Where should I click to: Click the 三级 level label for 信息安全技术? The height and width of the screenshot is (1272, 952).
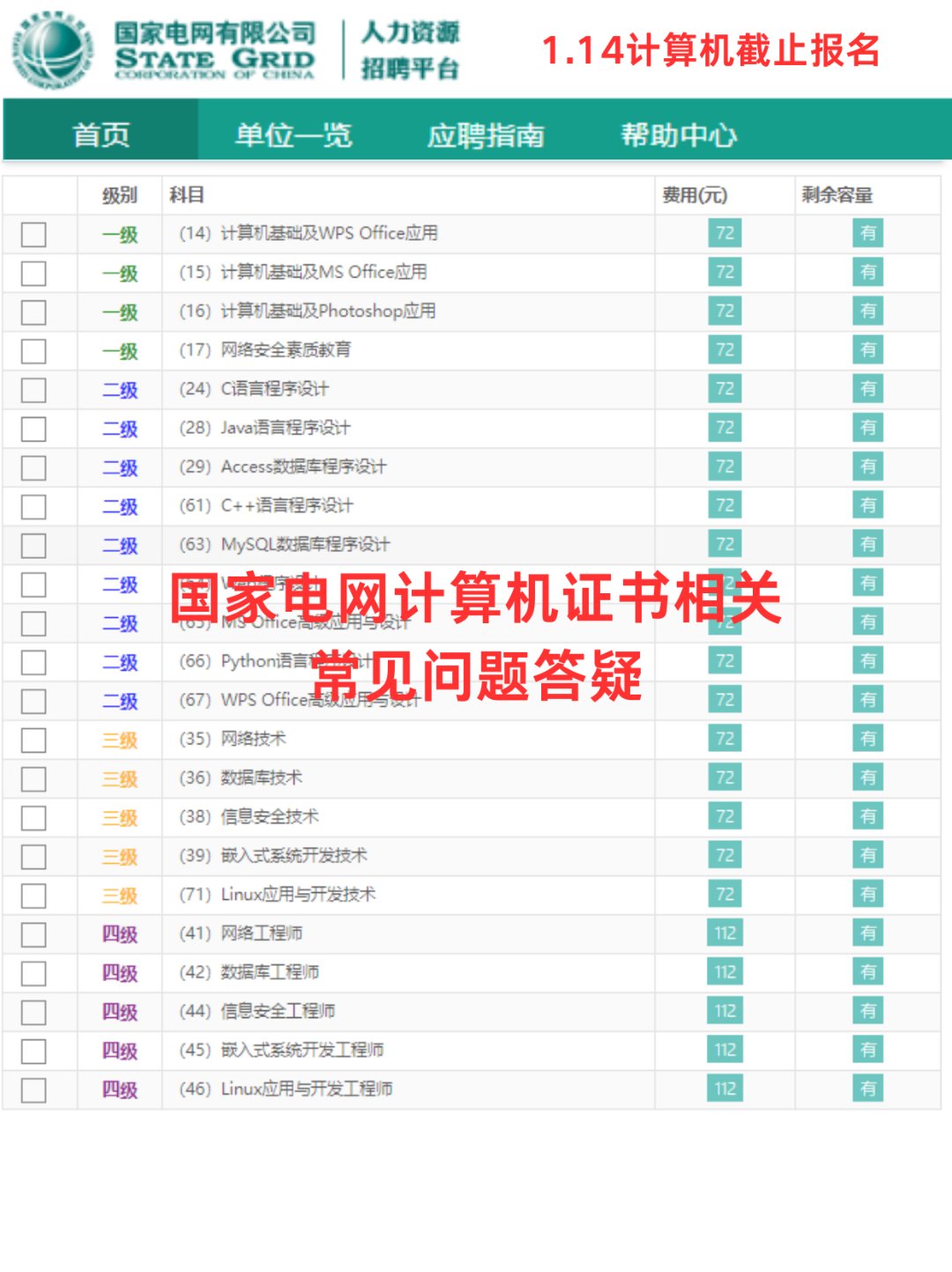click(120, 817)
